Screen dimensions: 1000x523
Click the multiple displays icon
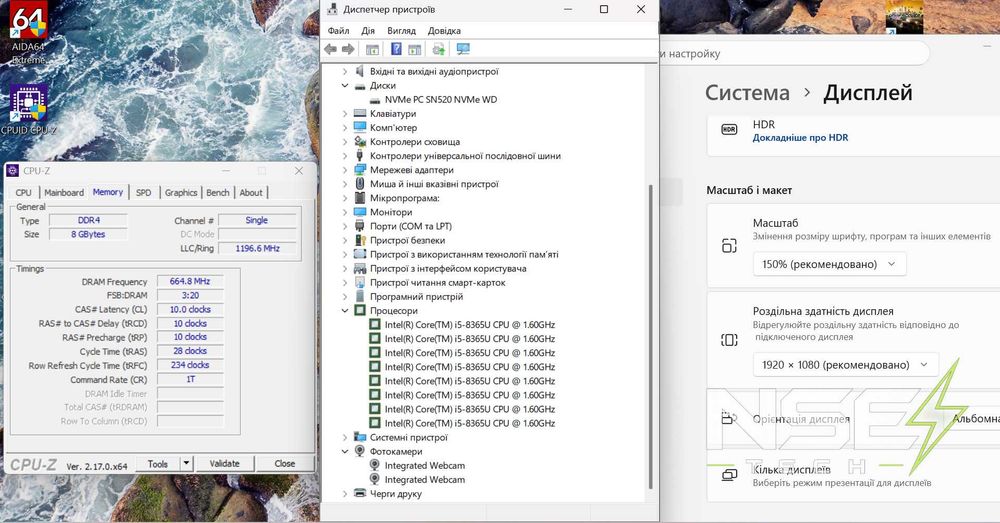(729, 475)
